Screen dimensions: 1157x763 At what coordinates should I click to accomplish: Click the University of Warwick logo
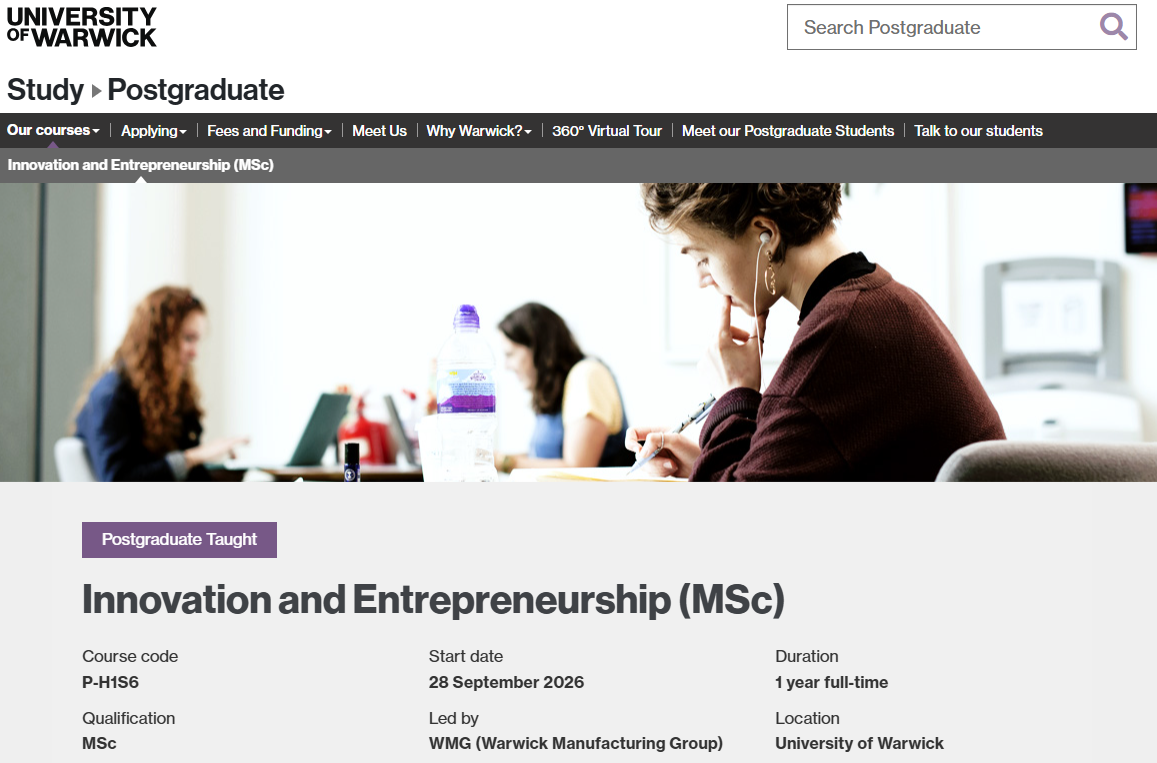pyautogui.click(x=82, y=27)
